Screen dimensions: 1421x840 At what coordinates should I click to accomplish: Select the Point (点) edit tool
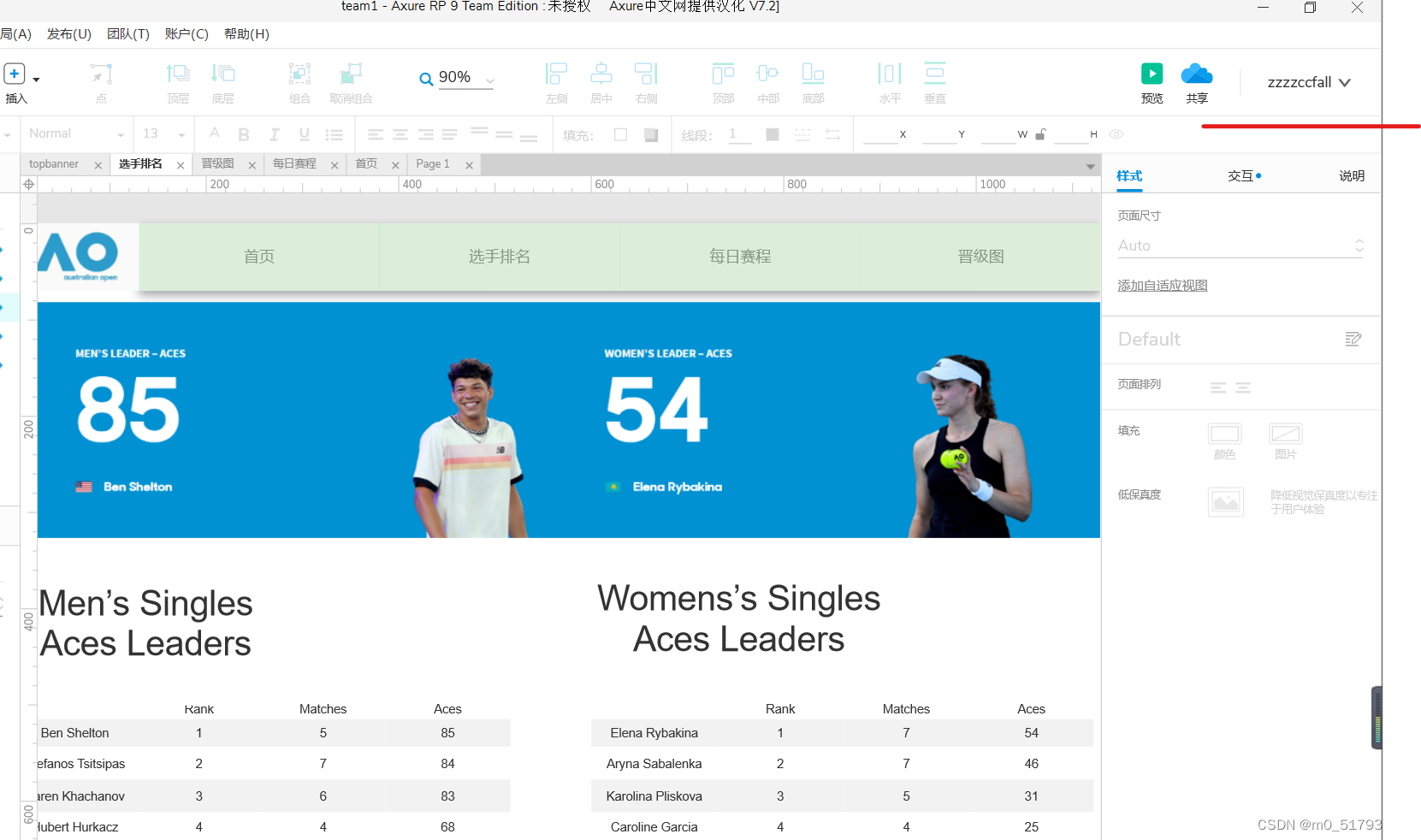[101, 74]
